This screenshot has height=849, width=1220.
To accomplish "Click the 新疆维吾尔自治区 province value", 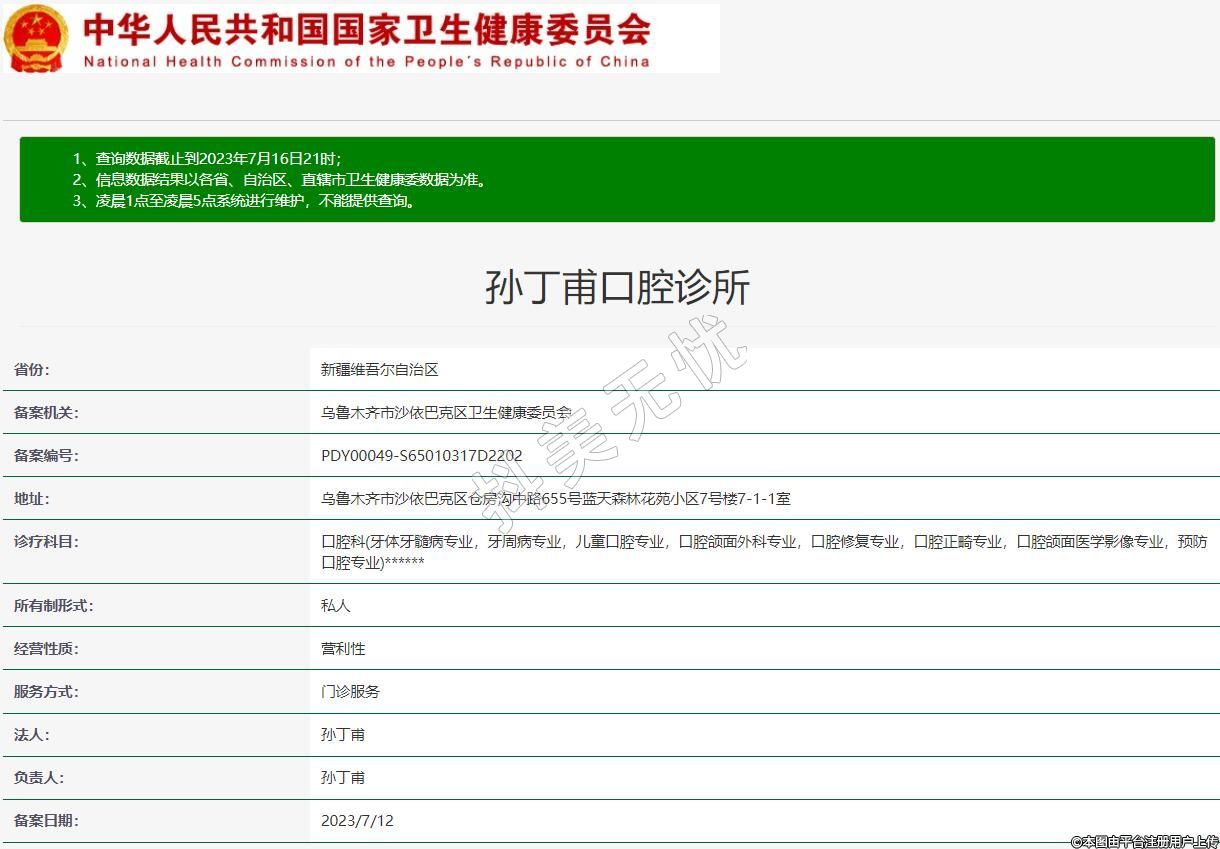I will (x=380, y=370).
